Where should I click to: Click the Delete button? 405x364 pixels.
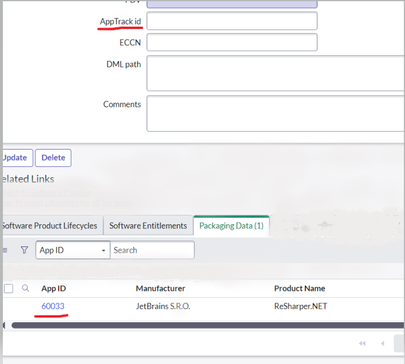[x=53, y=158]
